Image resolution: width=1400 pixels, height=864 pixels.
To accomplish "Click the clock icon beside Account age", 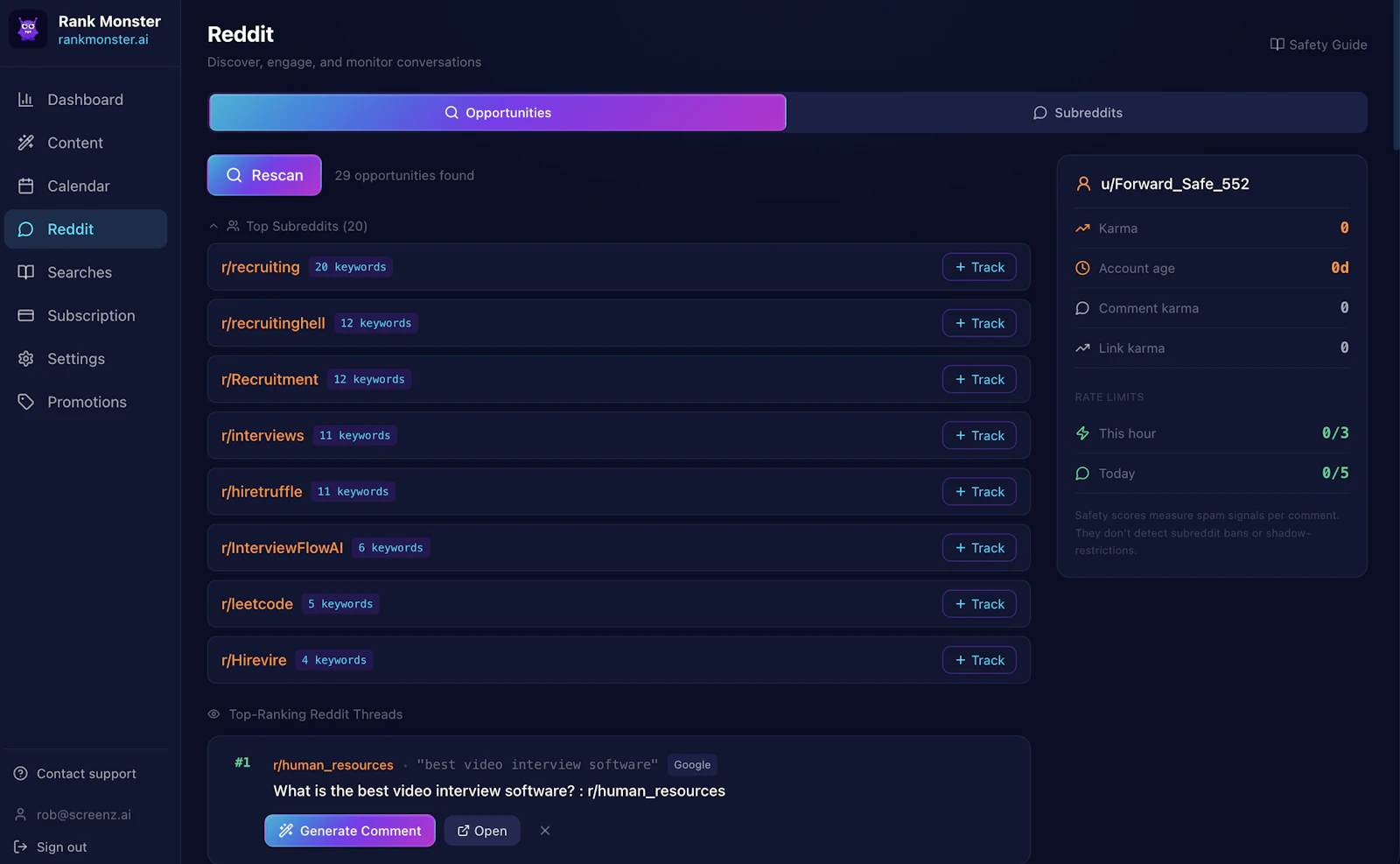I will click(x=1082, y=268).
